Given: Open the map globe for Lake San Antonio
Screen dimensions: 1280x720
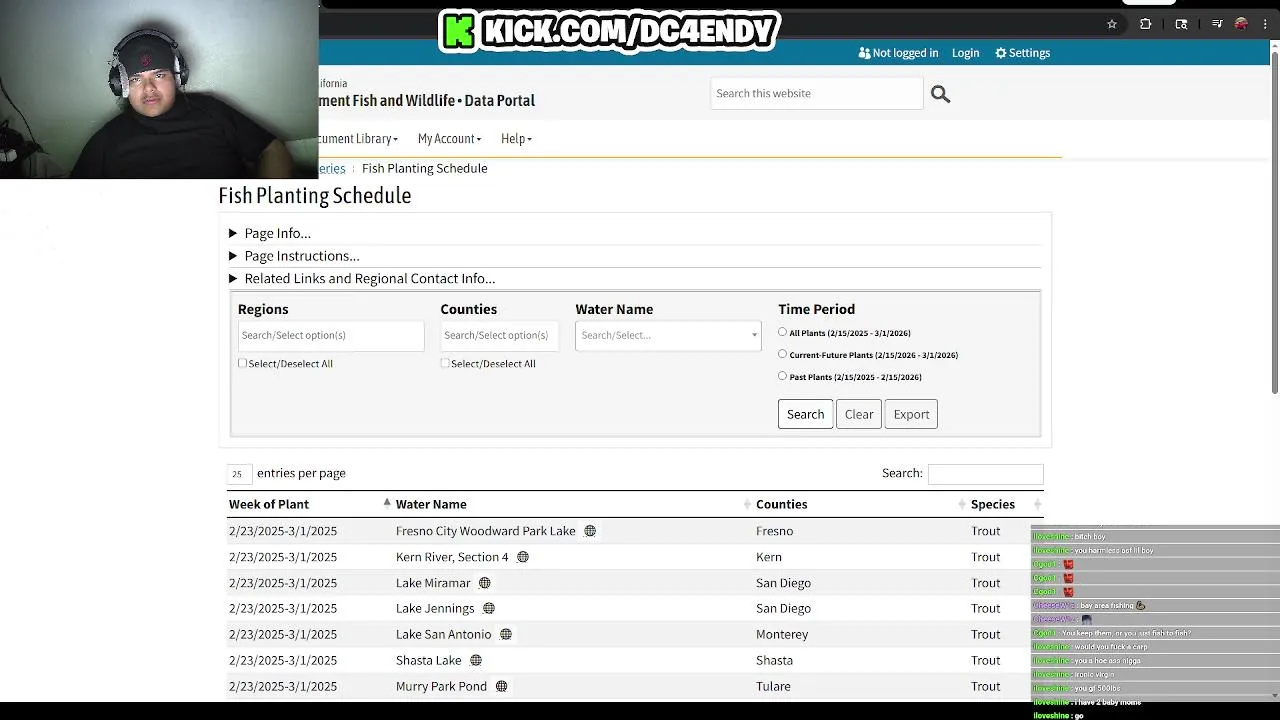Looking at the screenshot, I should click(x=505, y=634).
